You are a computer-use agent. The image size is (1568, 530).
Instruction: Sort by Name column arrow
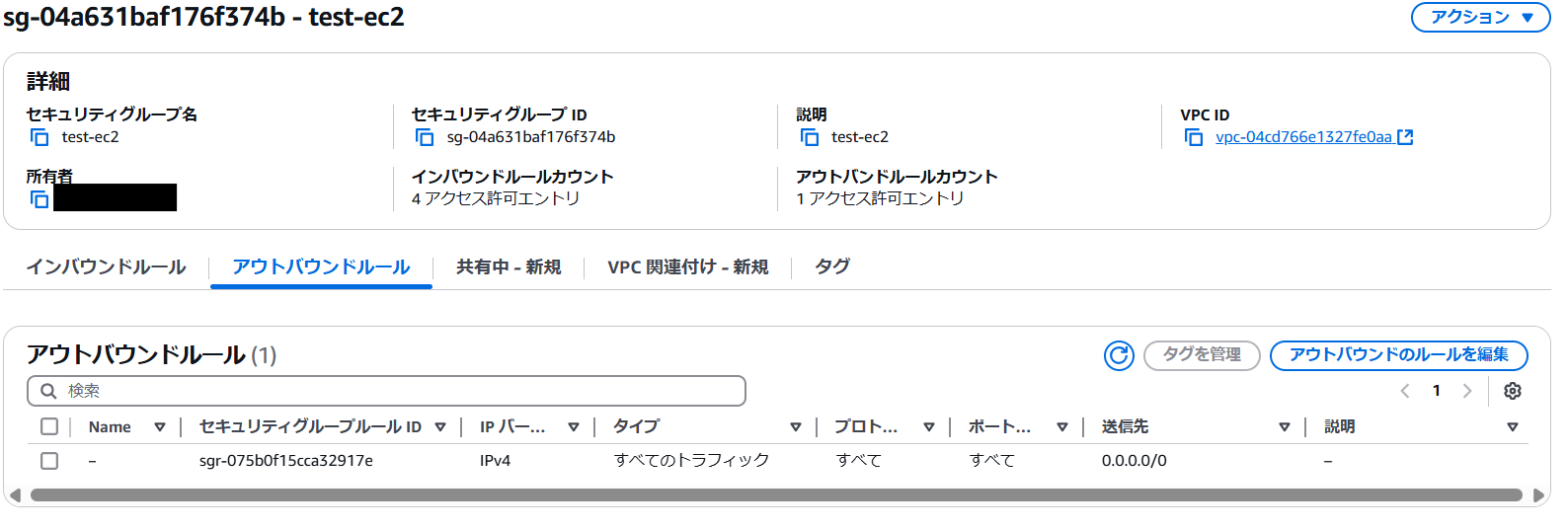coord(160,427)
